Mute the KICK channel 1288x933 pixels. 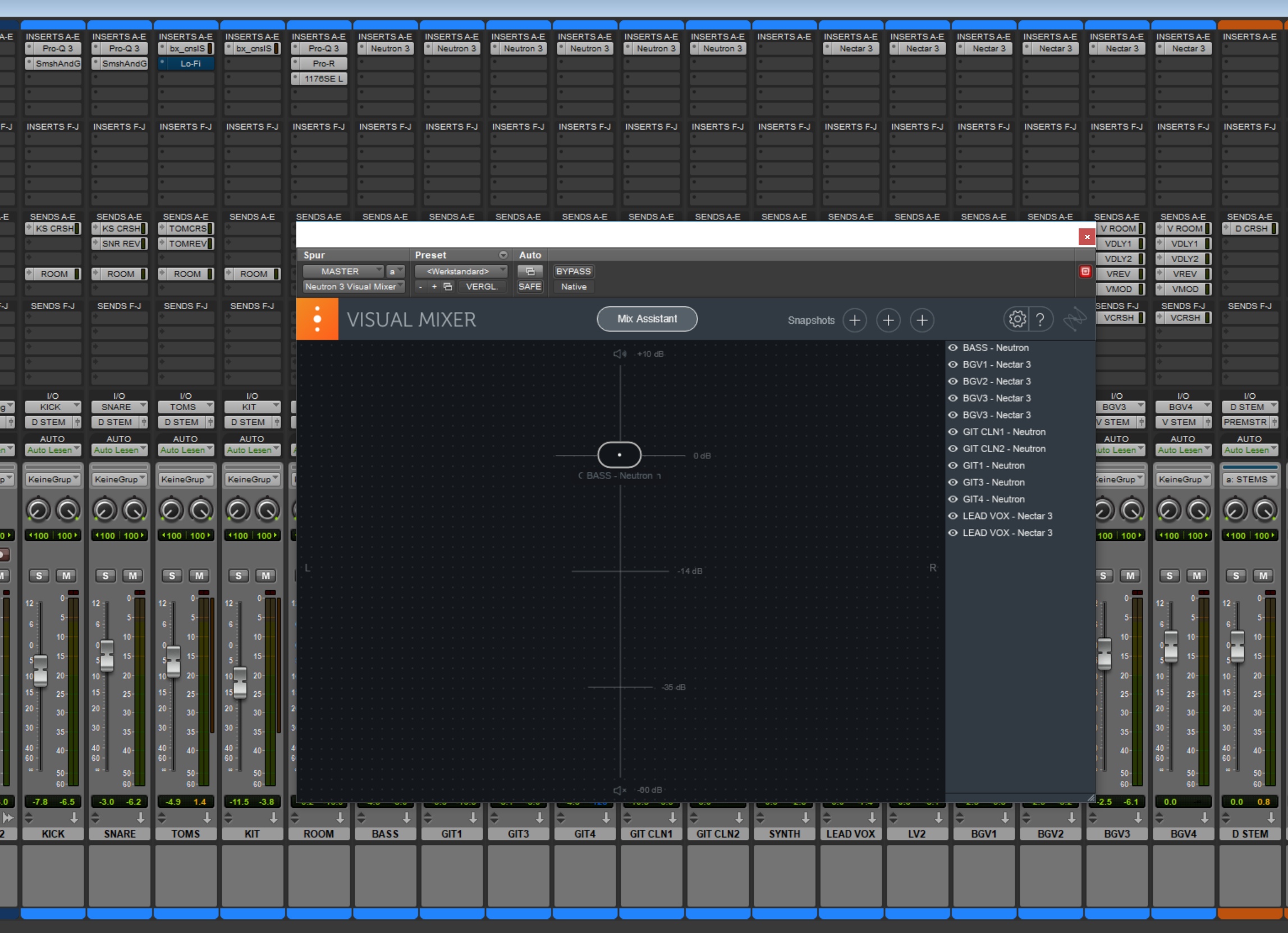coord(66,575)
